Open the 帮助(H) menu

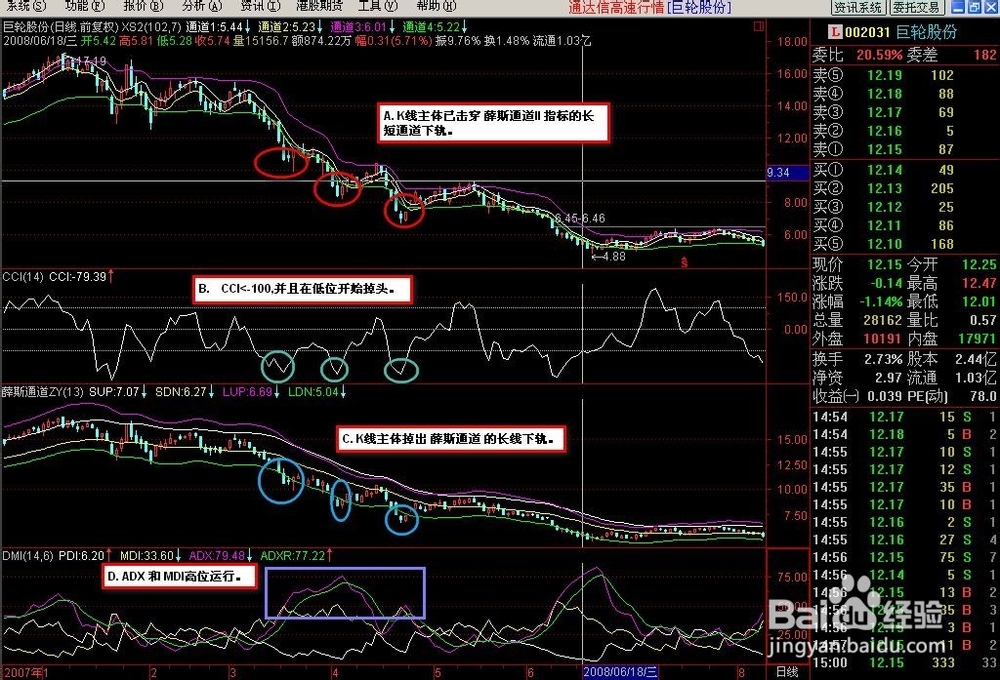pos(436,6)
